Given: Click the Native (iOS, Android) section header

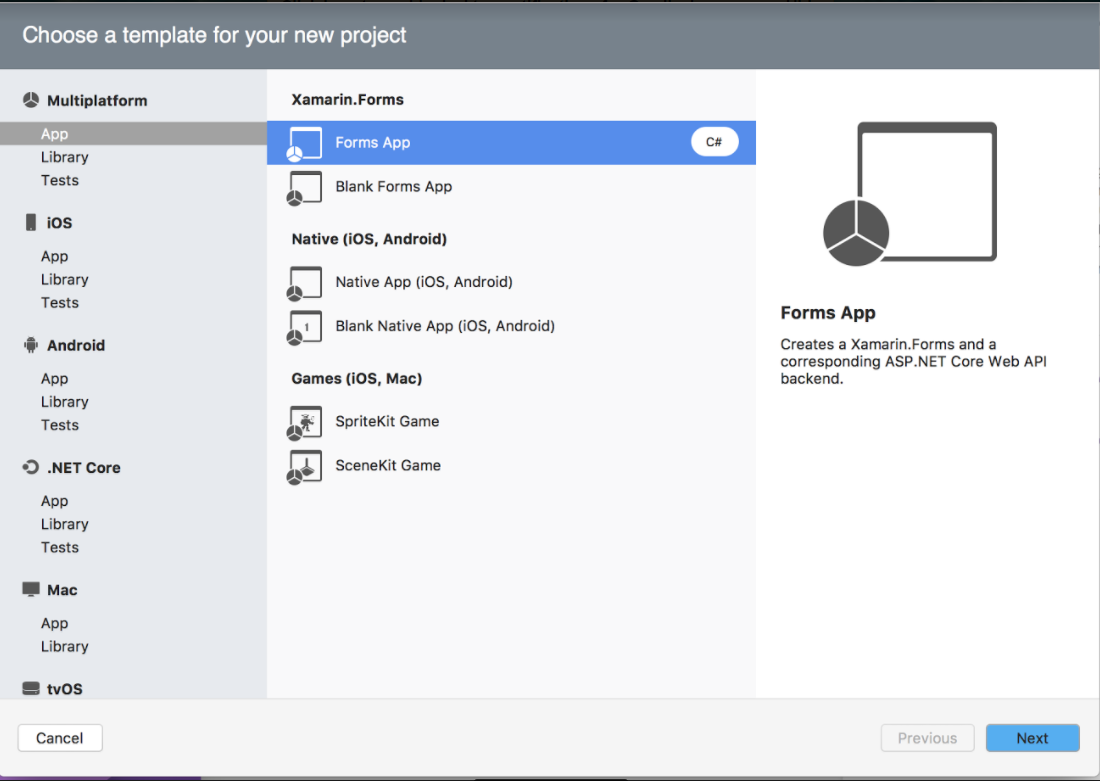Looking at the screenshot, I should point(369,239).
